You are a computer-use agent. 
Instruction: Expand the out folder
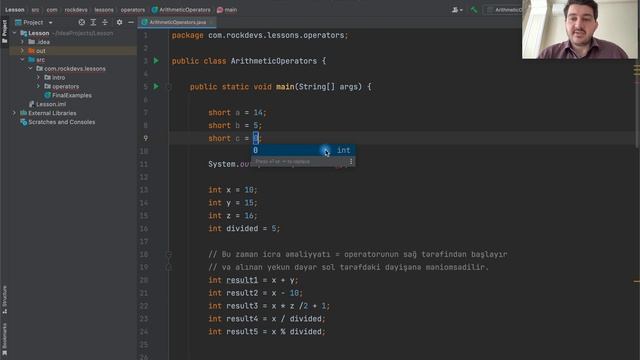point(22,51)
